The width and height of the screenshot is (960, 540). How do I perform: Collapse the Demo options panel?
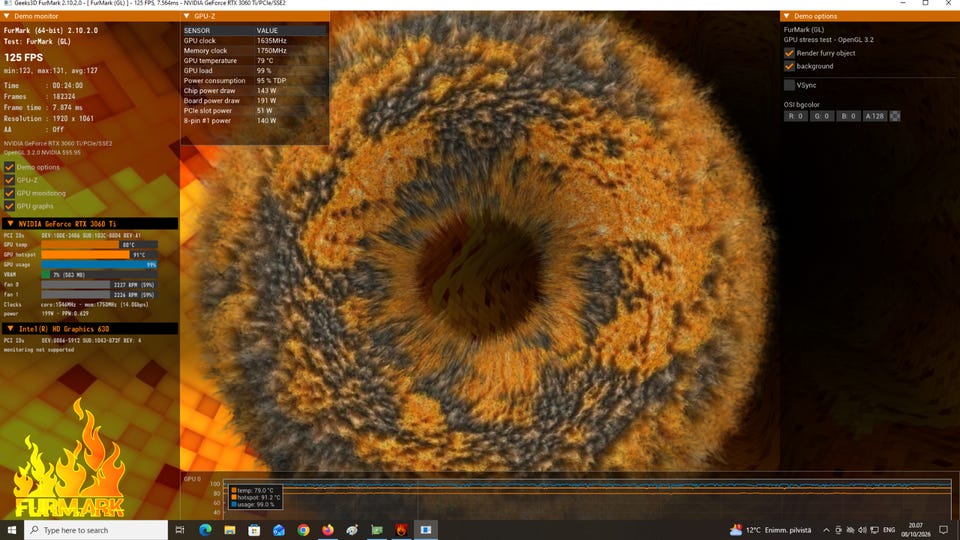(787, 16)
